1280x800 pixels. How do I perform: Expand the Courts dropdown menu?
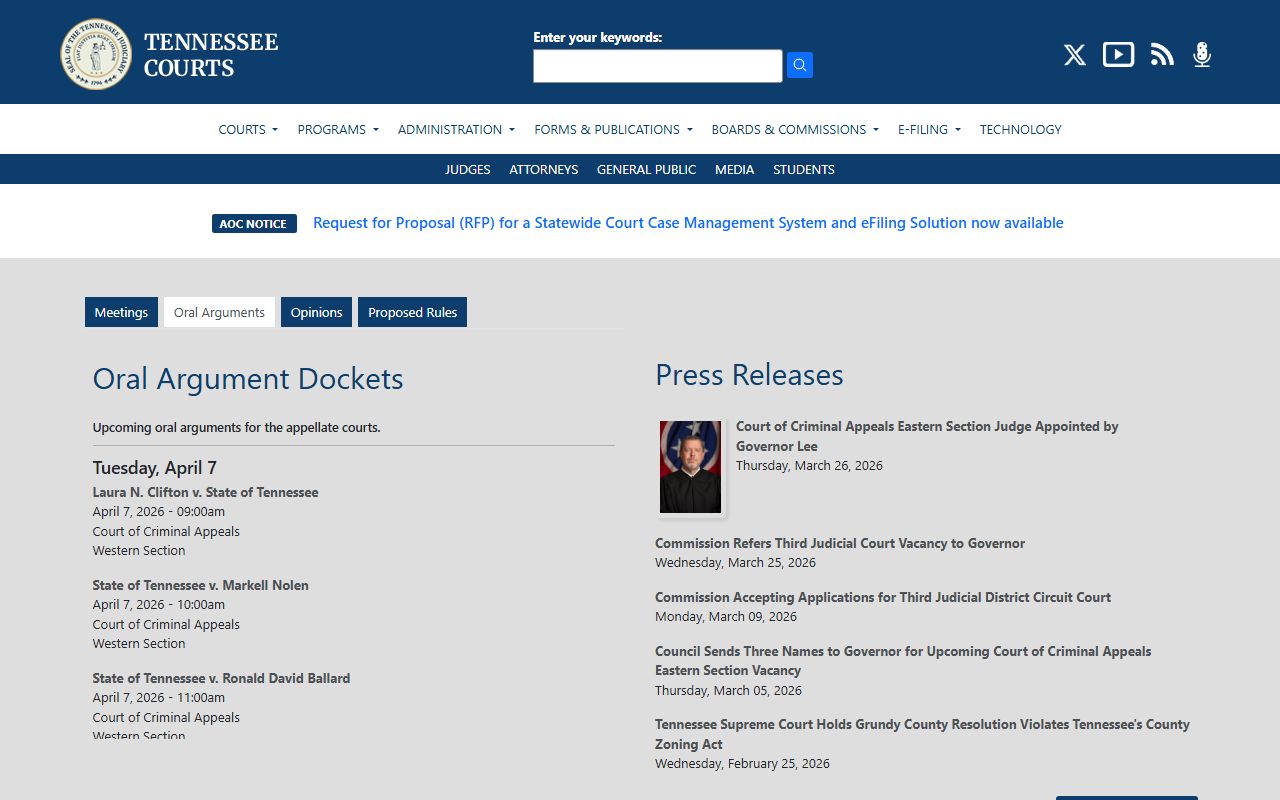[248, 129]
